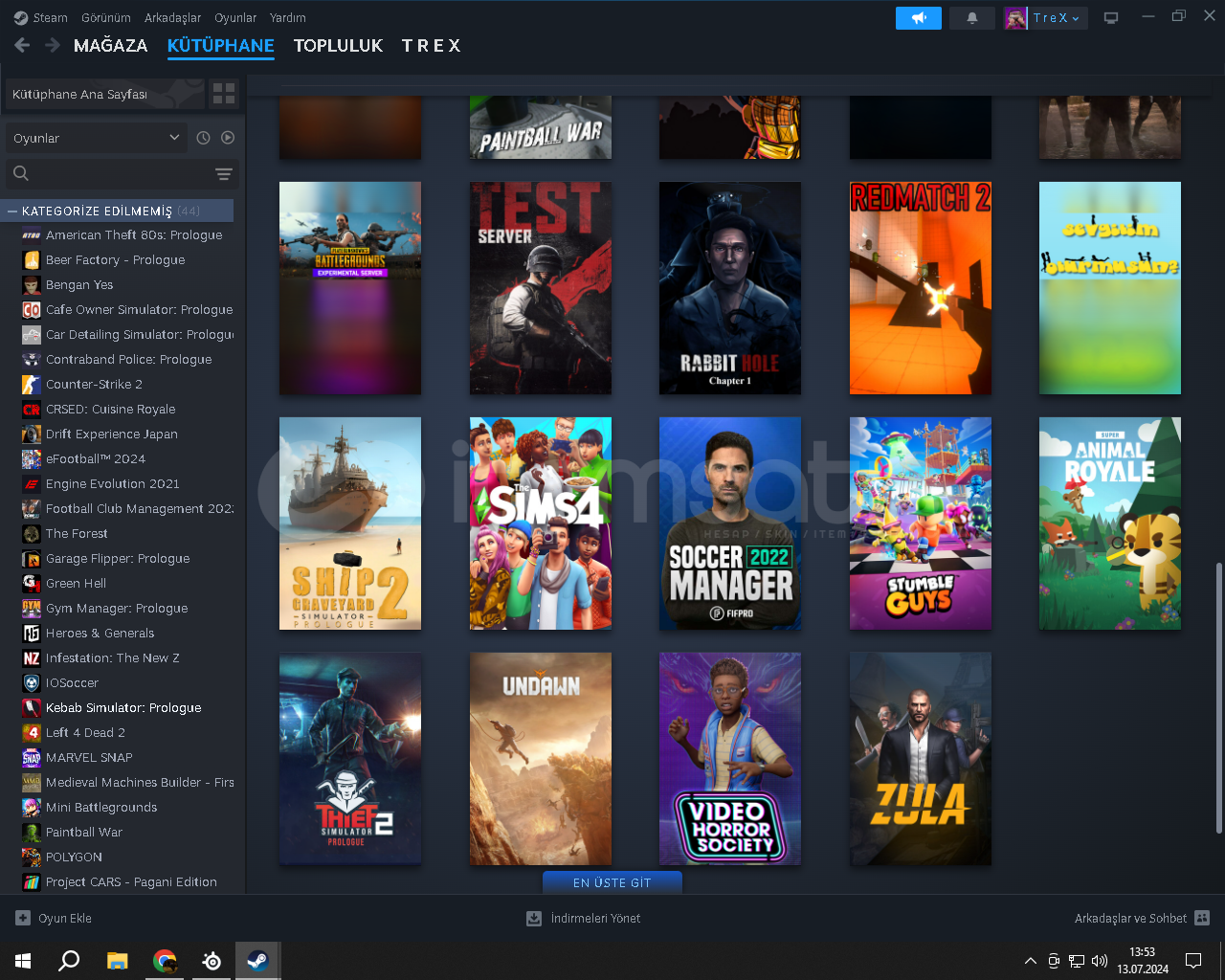1225x980 pixels.
Task: Open the Rabbit Hole Chapter 1 cover
Action: [x=730, y=288]
